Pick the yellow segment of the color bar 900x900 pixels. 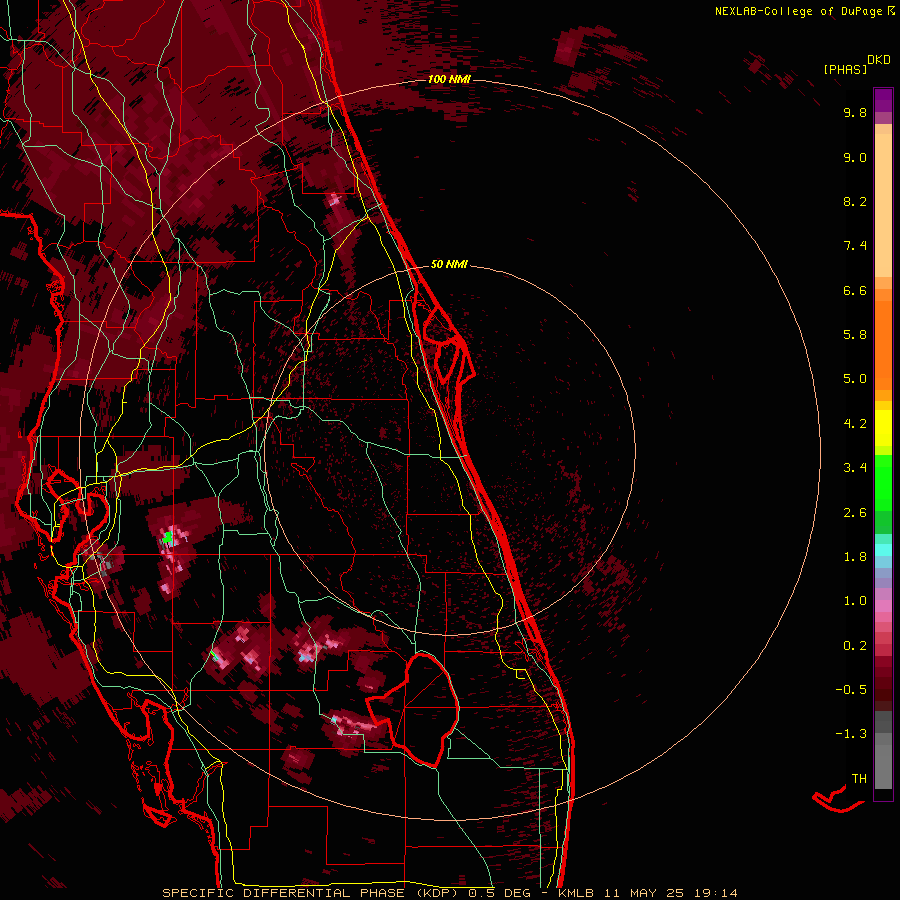click(883, 428)
